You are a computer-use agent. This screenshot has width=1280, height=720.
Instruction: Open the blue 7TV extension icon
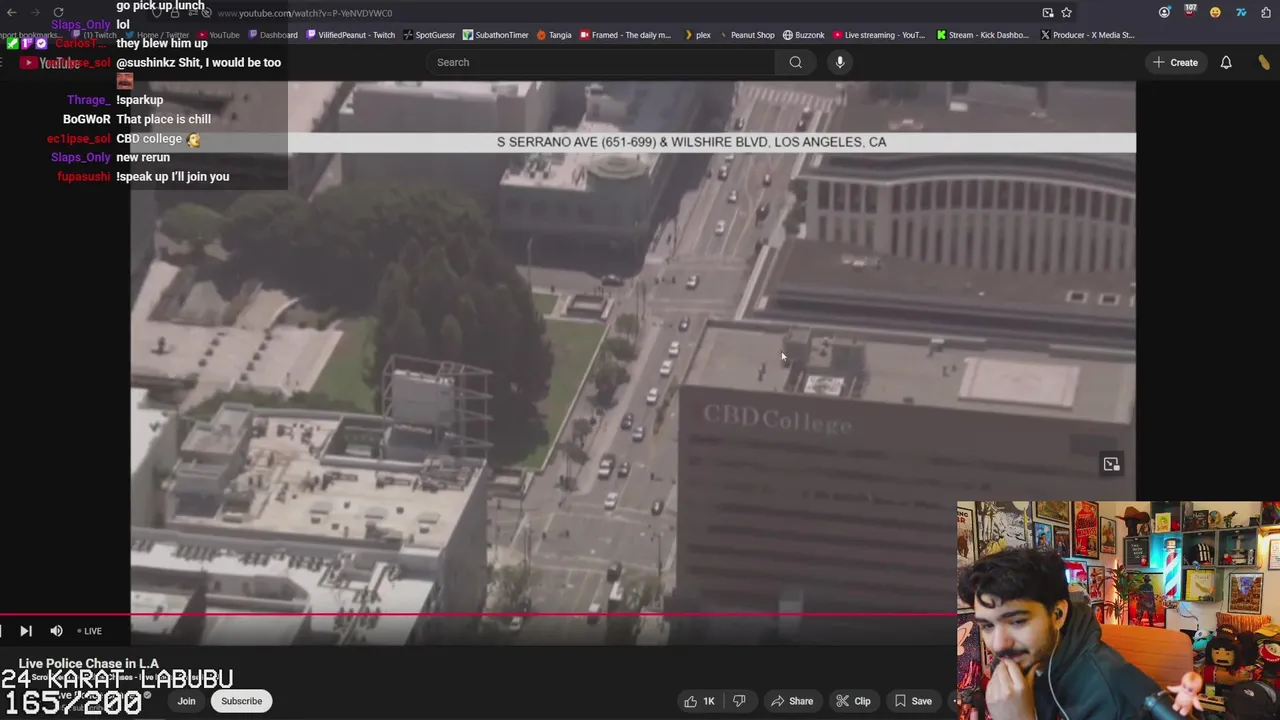coord(1241,13)
